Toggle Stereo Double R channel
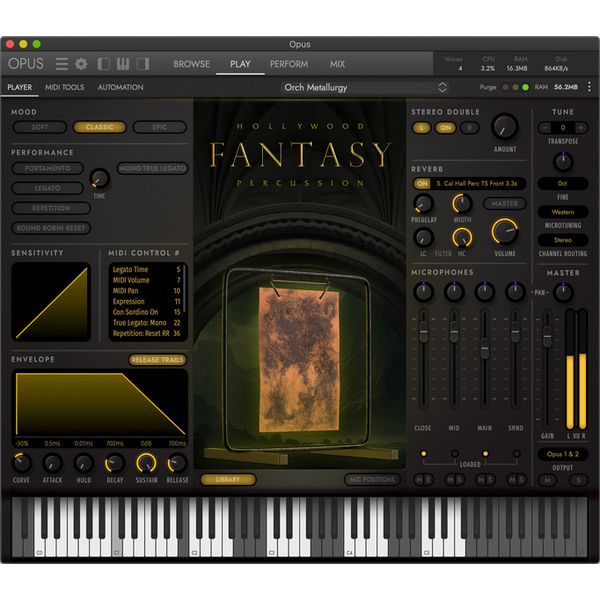Screen dimensions: 600x600 pos(470,128)
